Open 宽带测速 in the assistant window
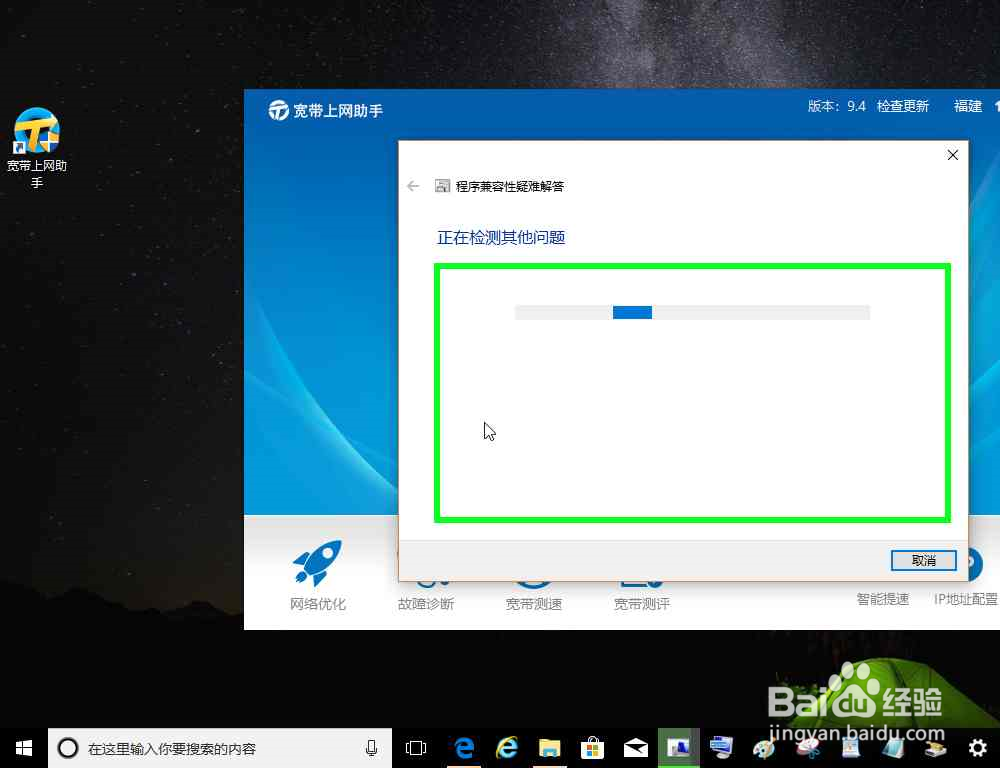This screenshot has height=768, width=1000. (x=533, y=603)
